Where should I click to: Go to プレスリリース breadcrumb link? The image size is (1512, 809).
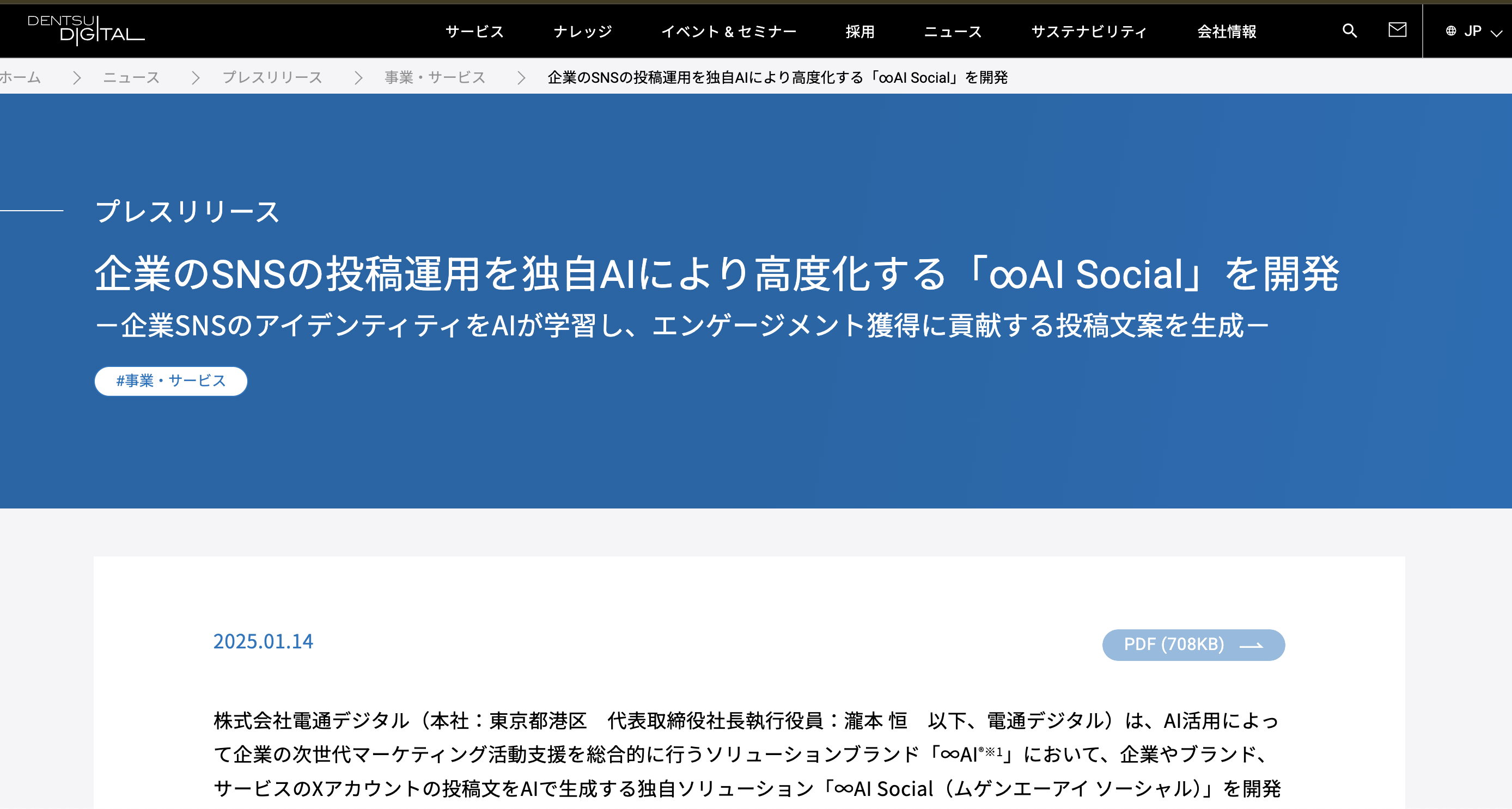(x=272, y=77)
